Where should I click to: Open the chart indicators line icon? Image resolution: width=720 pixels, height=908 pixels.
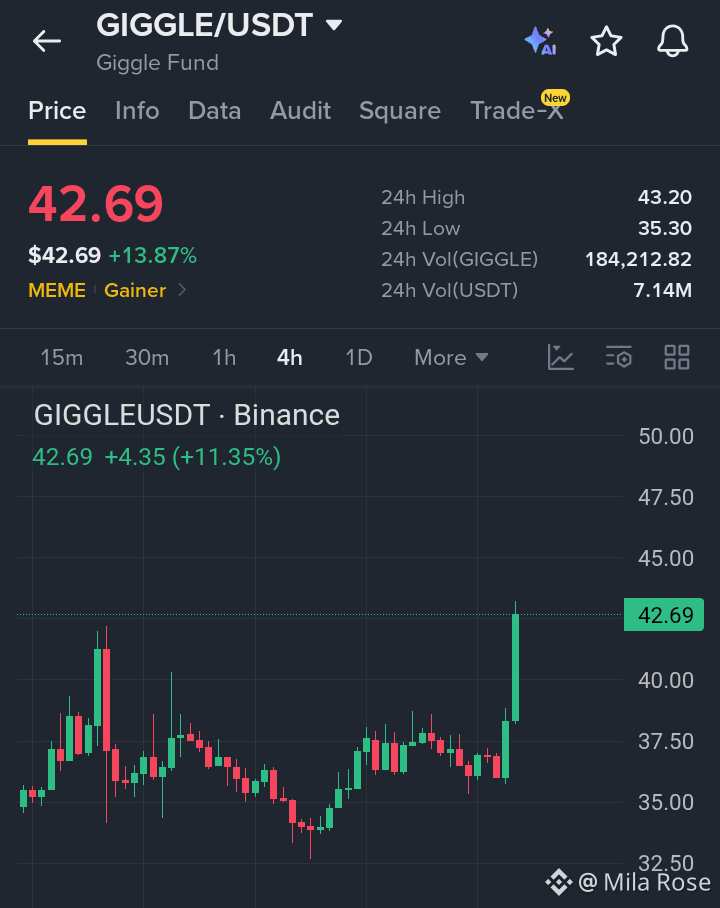[x=561, y=357]
